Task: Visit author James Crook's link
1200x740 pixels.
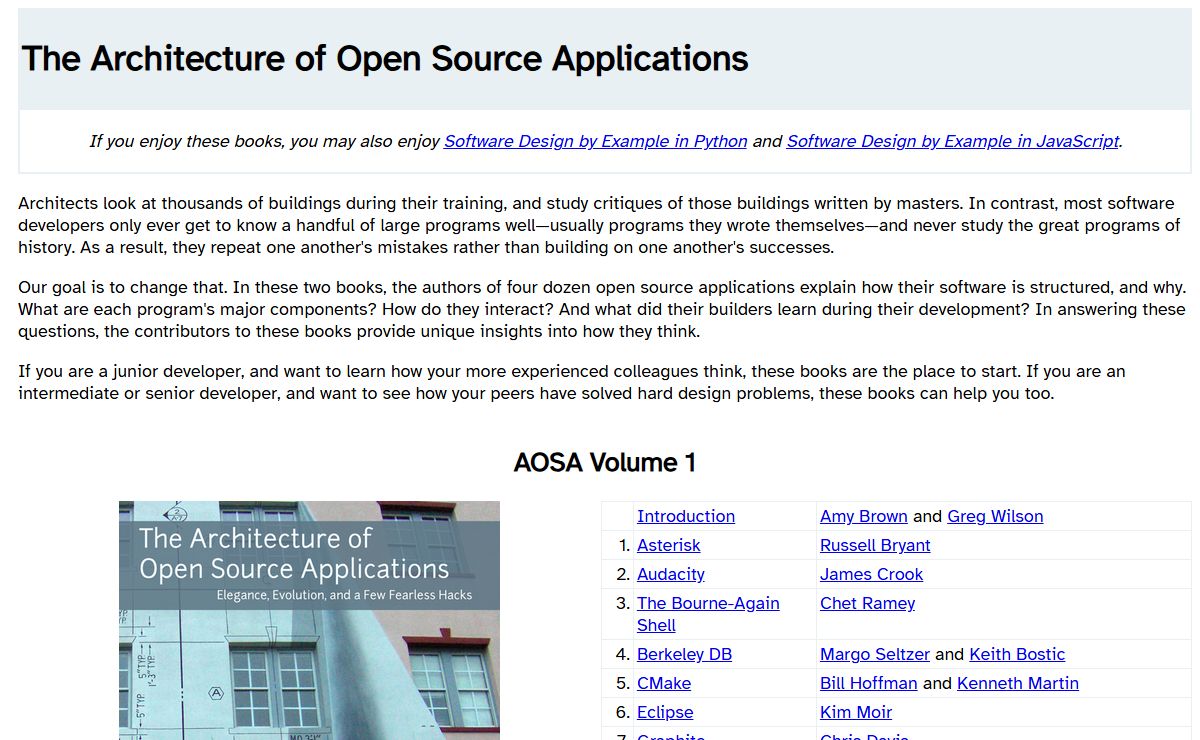Action: (871, 574)
